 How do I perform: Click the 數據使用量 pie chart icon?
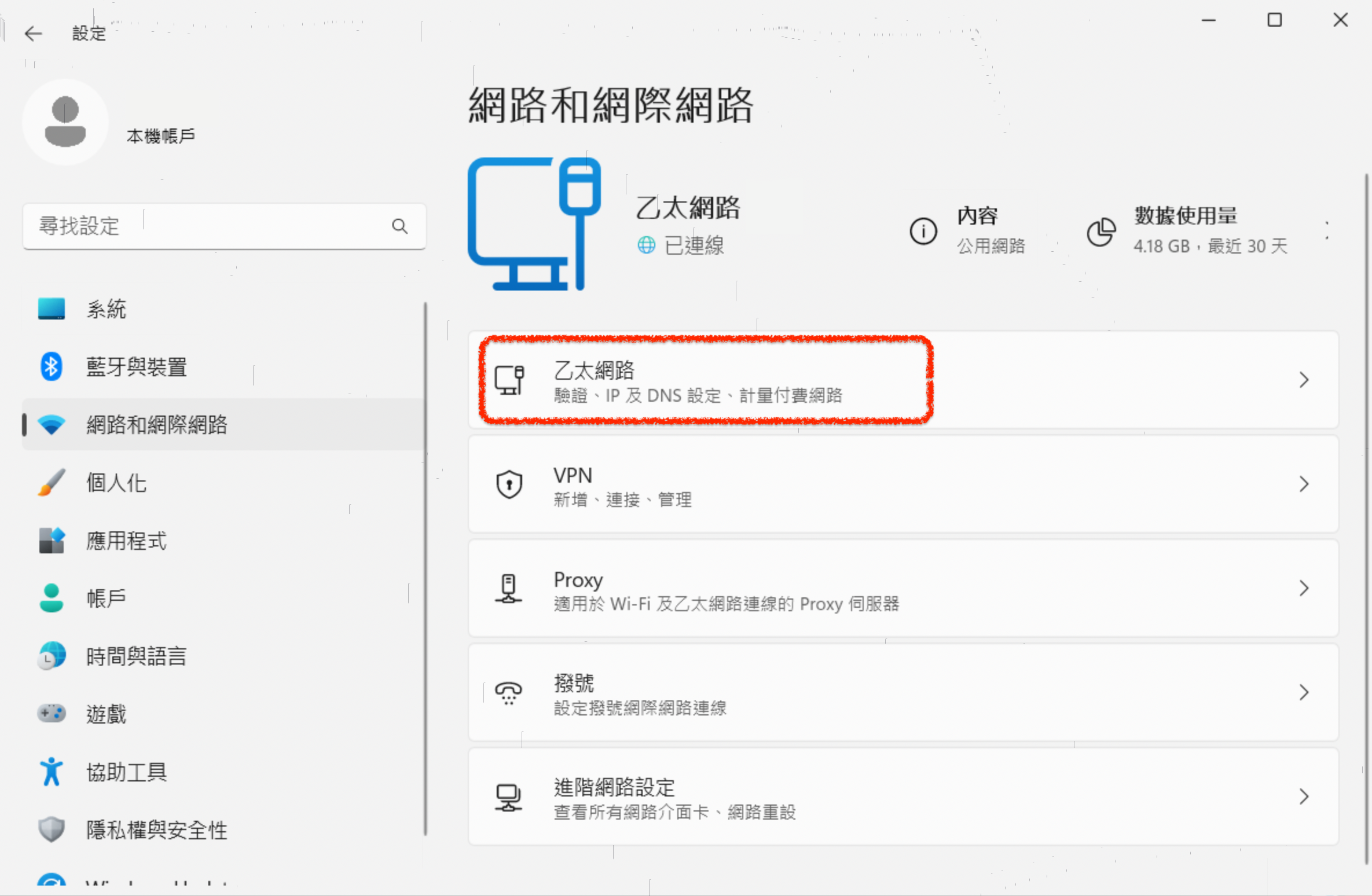pyautogui.click(x=1100, y=232)
